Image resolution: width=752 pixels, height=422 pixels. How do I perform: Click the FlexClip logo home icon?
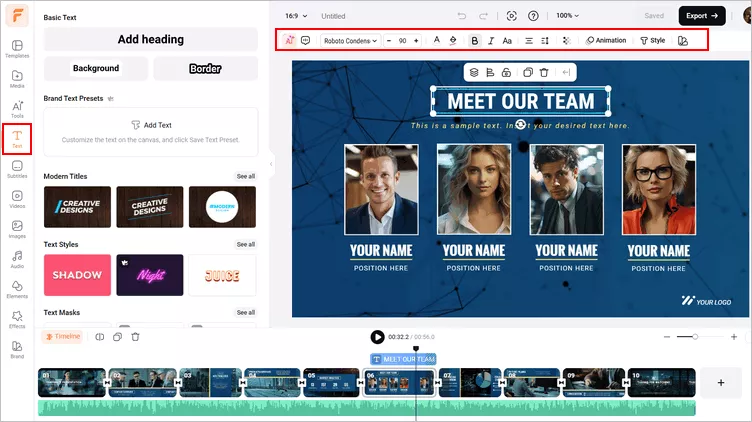17,15
